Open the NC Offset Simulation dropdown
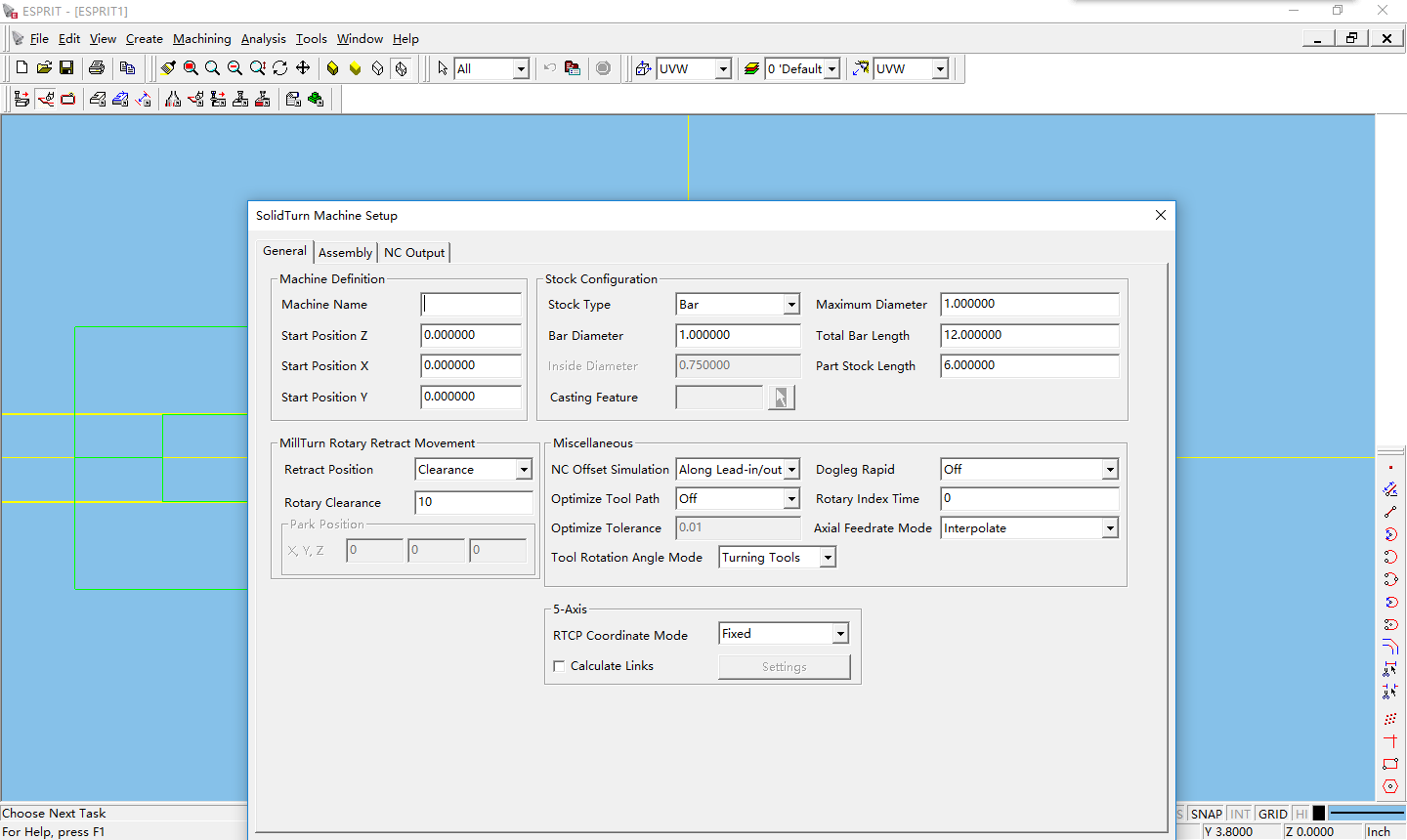This screenshot has width=1407, height=840. tap(791, 470)
